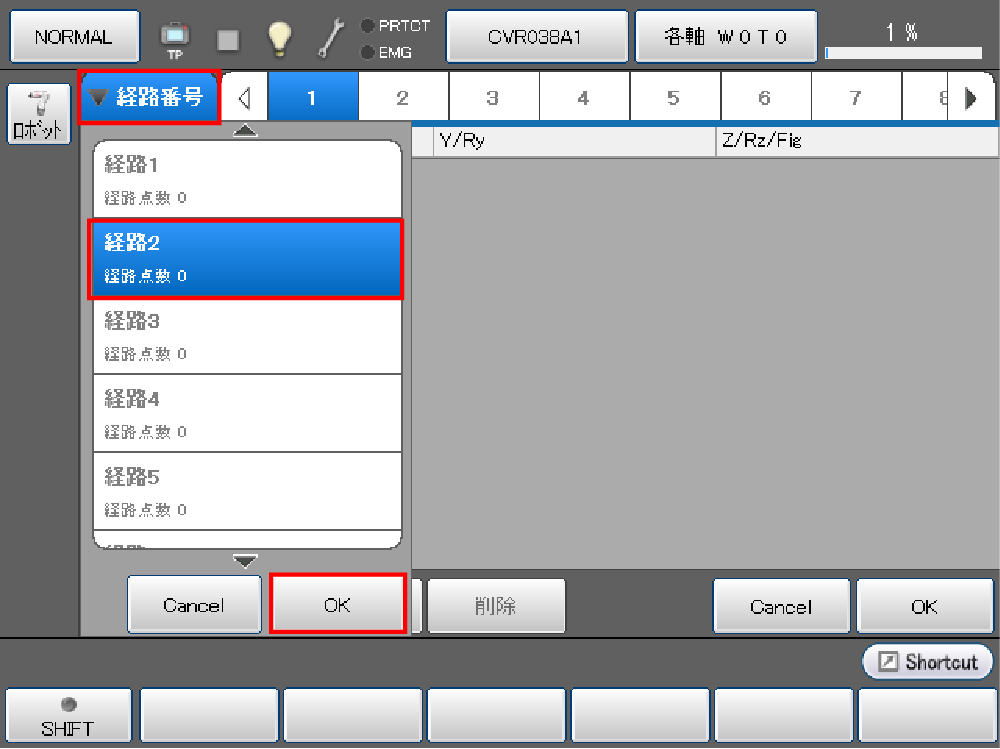Switch to tab number 3
Viewport: 1000px width, 749px height.
pos(493,98)
